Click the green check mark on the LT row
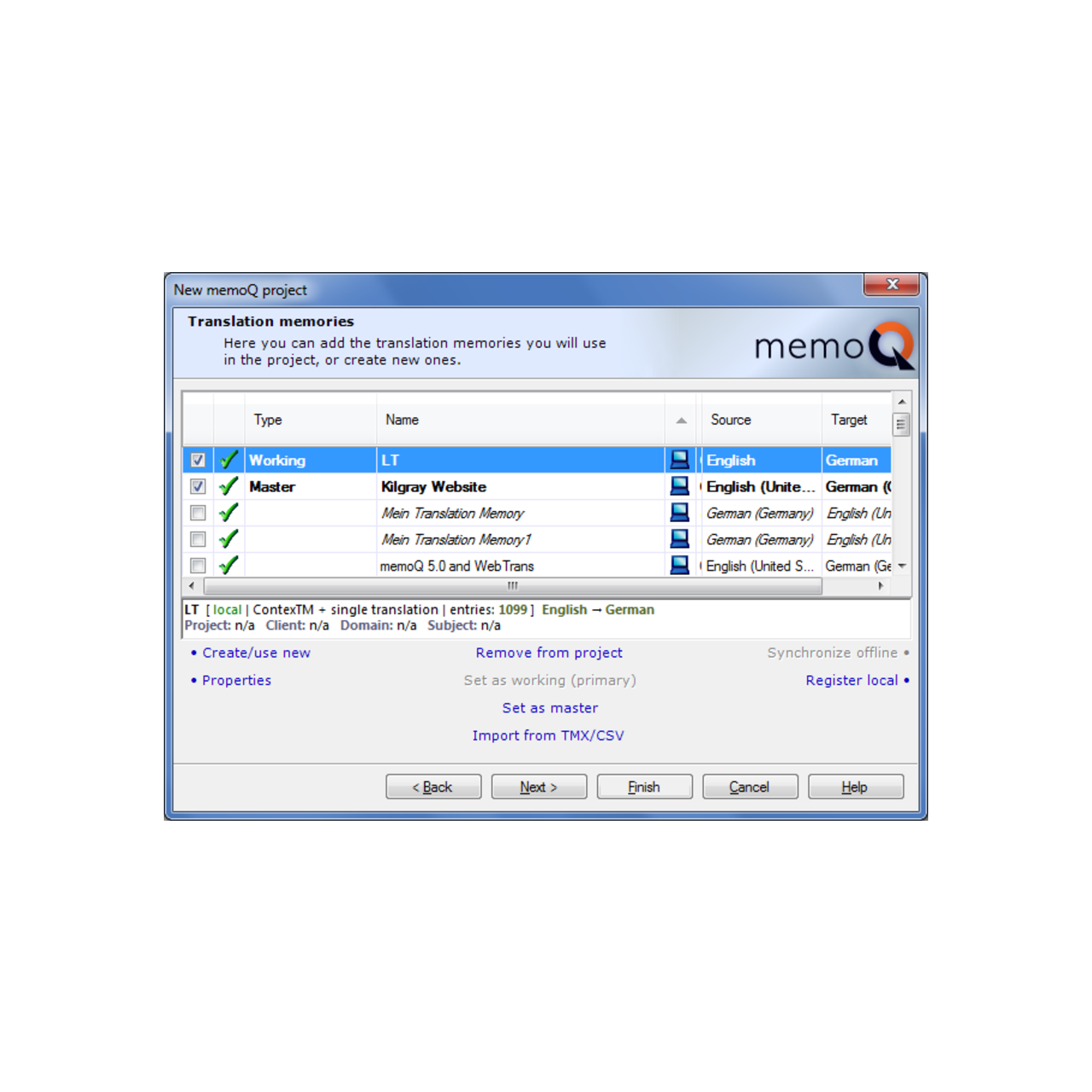1092x1092 pixels. (228, 459)
